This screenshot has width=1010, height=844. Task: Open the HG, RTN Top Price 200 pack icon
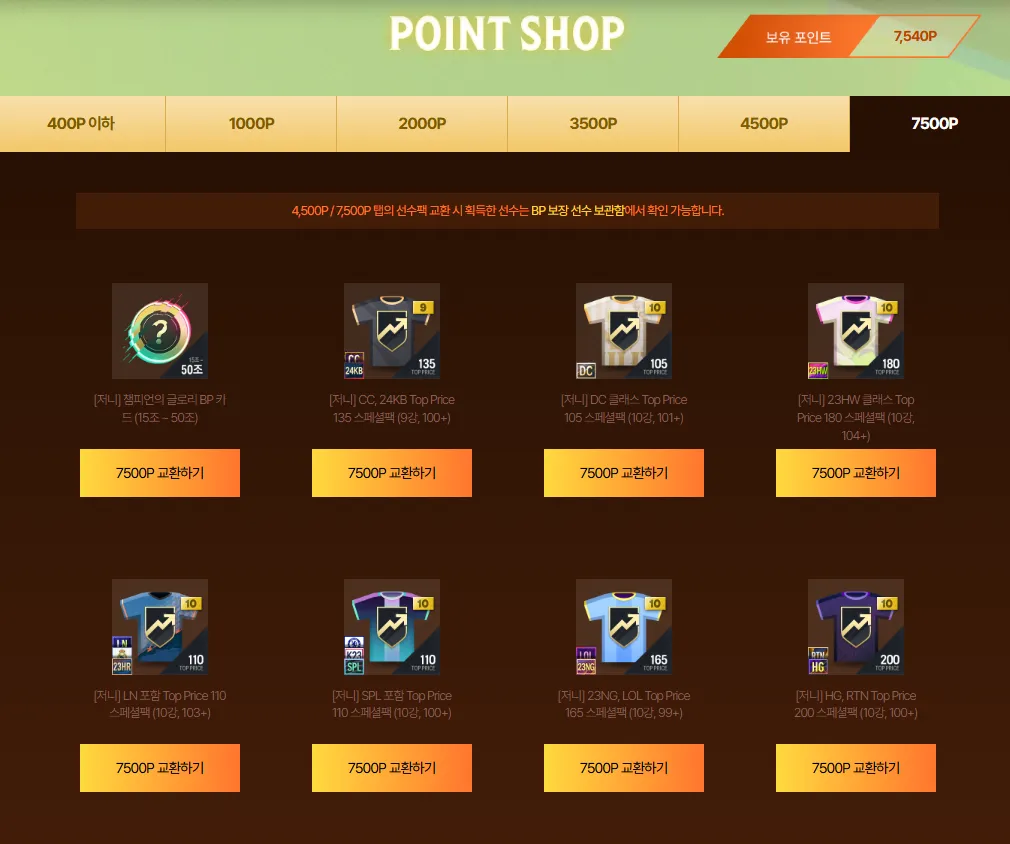tap(855, 627)
